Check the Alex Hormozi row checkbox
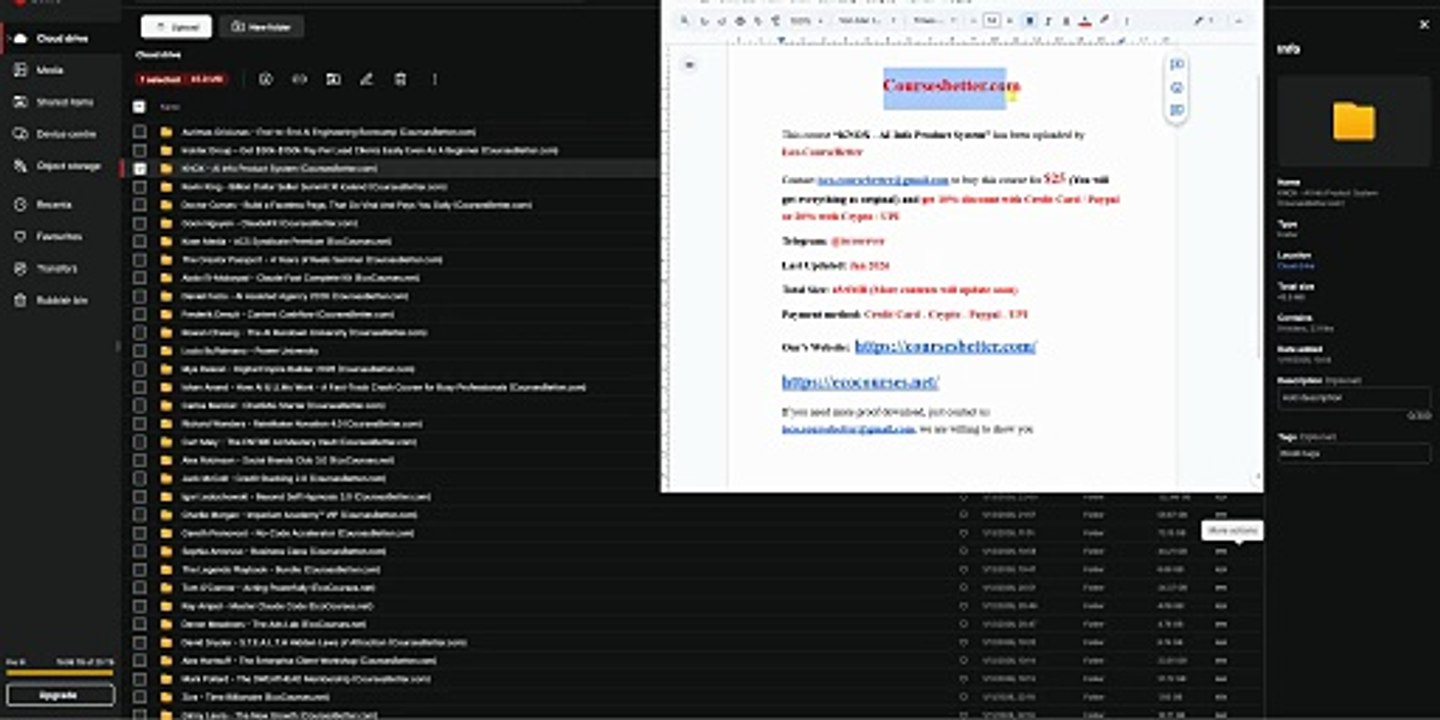 (140, 660)
